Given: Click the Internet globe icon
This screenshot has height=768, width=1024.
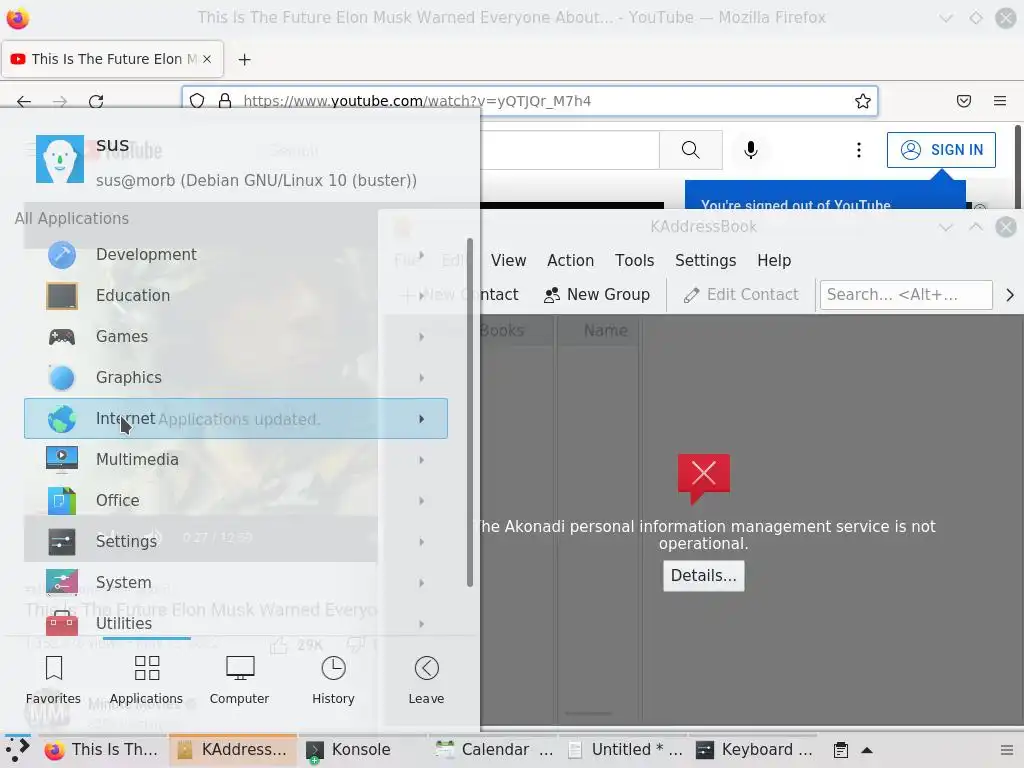Looking at the screenshot, I should tap(62, 419).
